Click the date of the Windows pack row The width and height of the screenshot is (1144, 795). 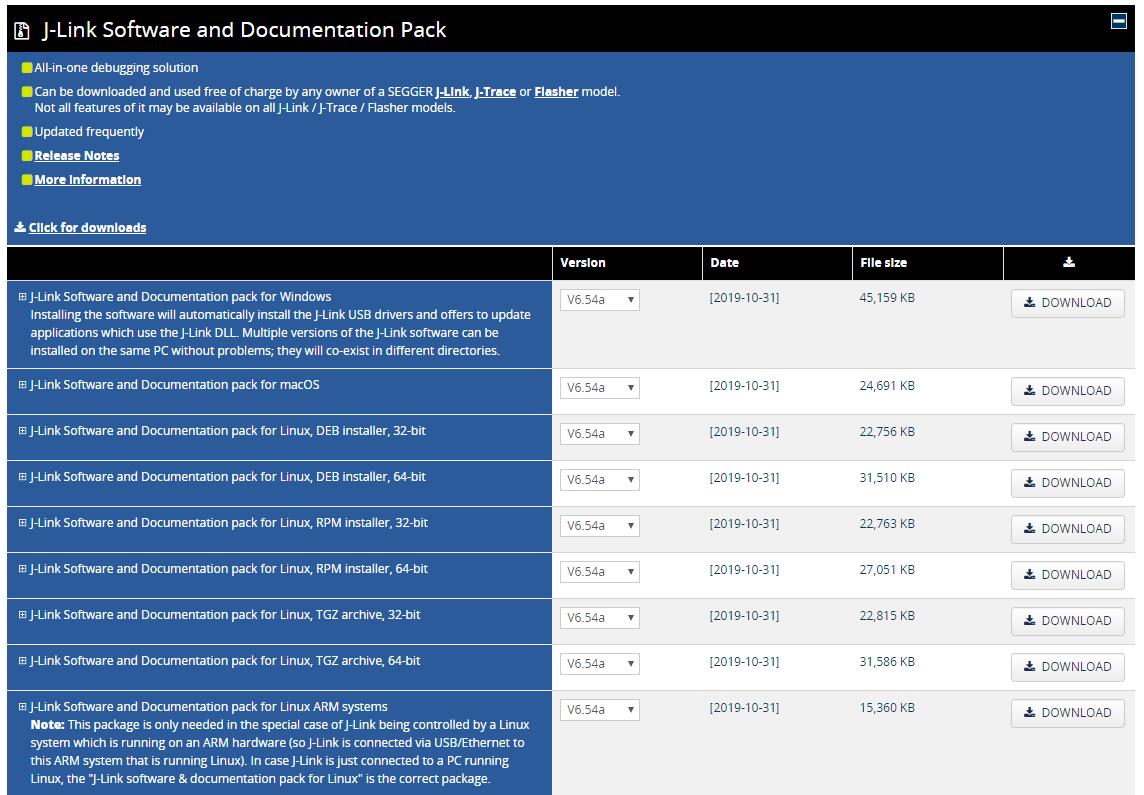(744, 298)
